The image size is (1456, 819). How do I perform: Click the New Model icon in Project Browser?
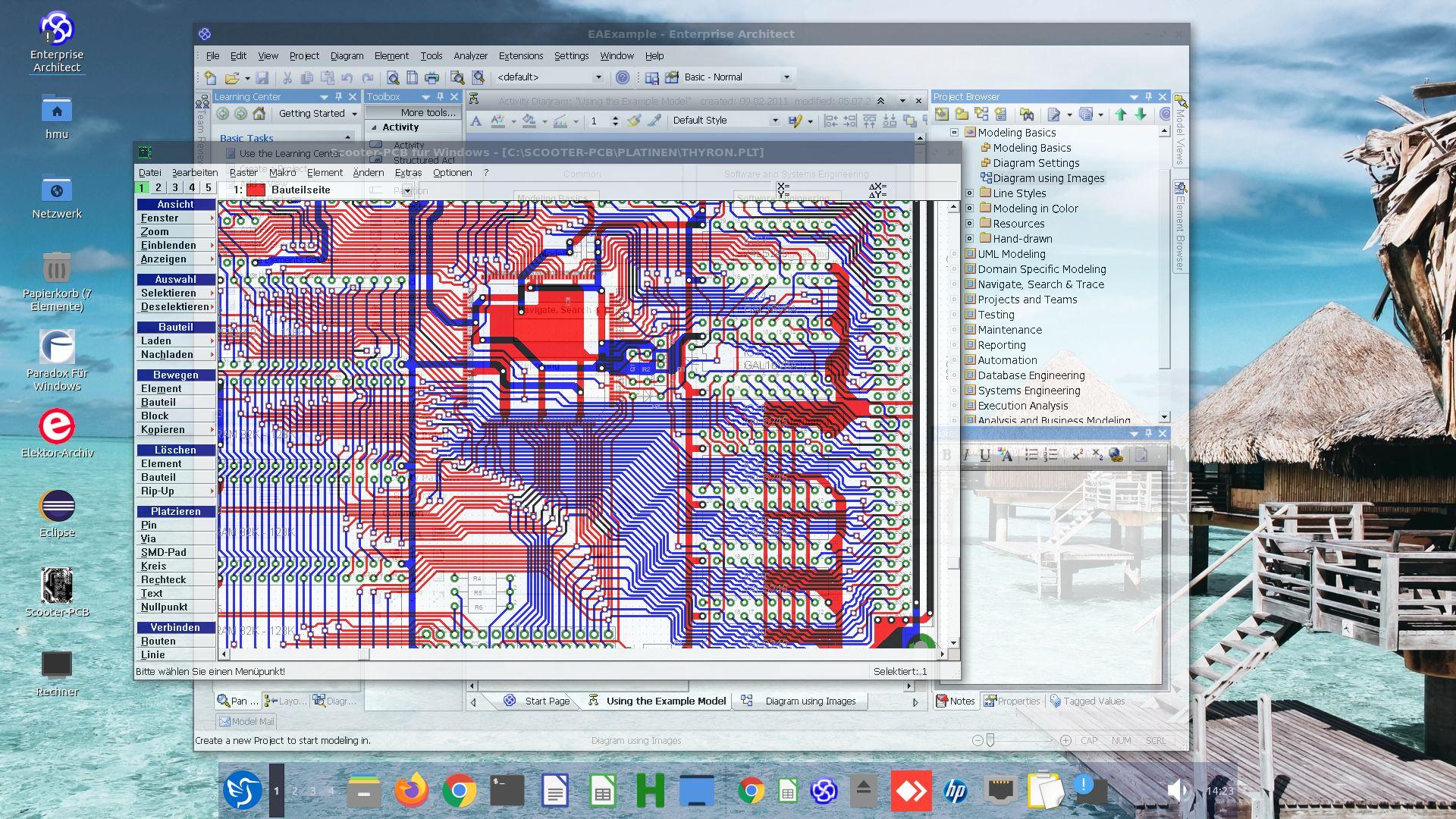click(x=942, y=115)
